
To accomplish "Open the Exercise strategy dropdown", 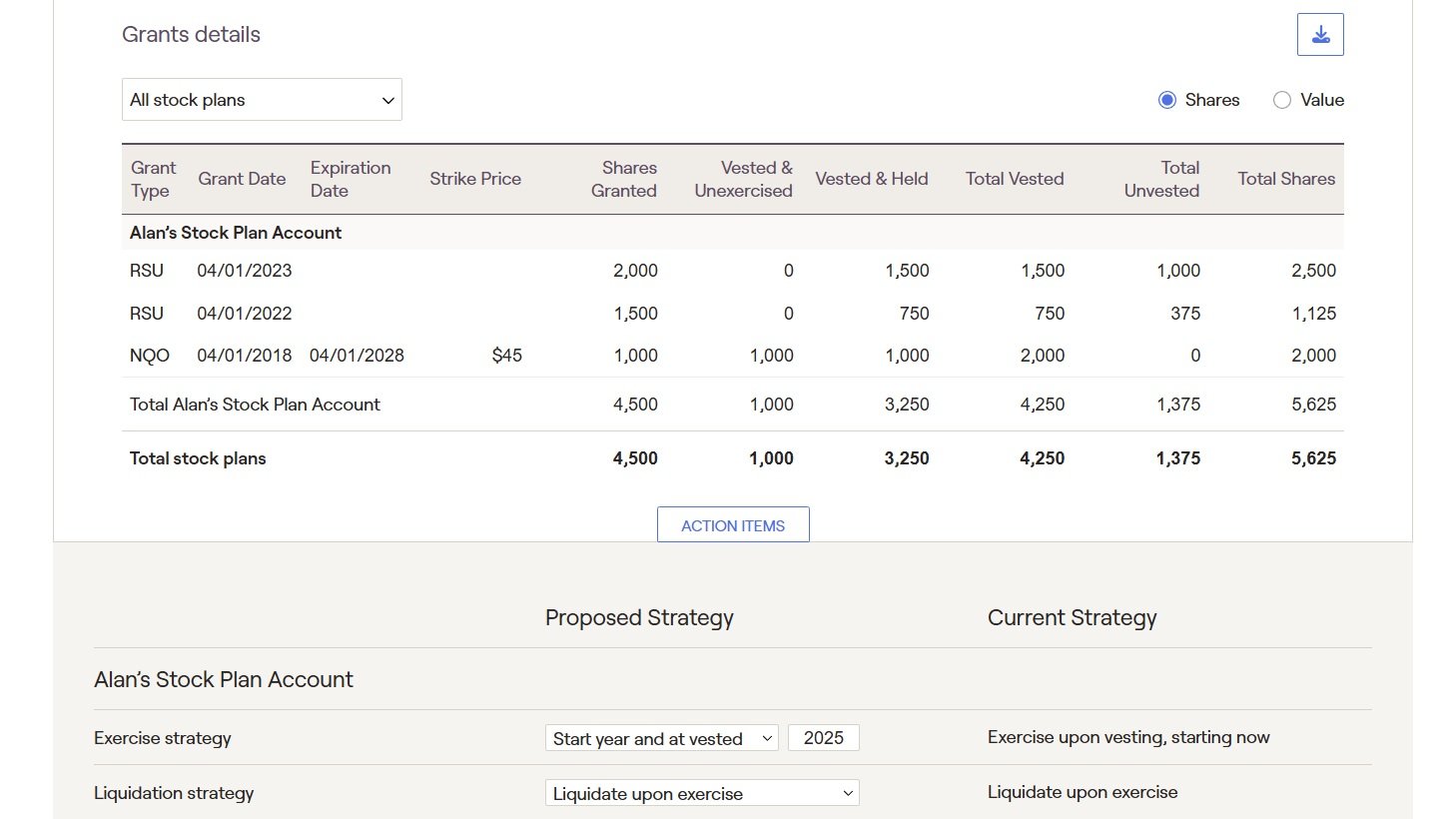I will (x=662, y=738).
